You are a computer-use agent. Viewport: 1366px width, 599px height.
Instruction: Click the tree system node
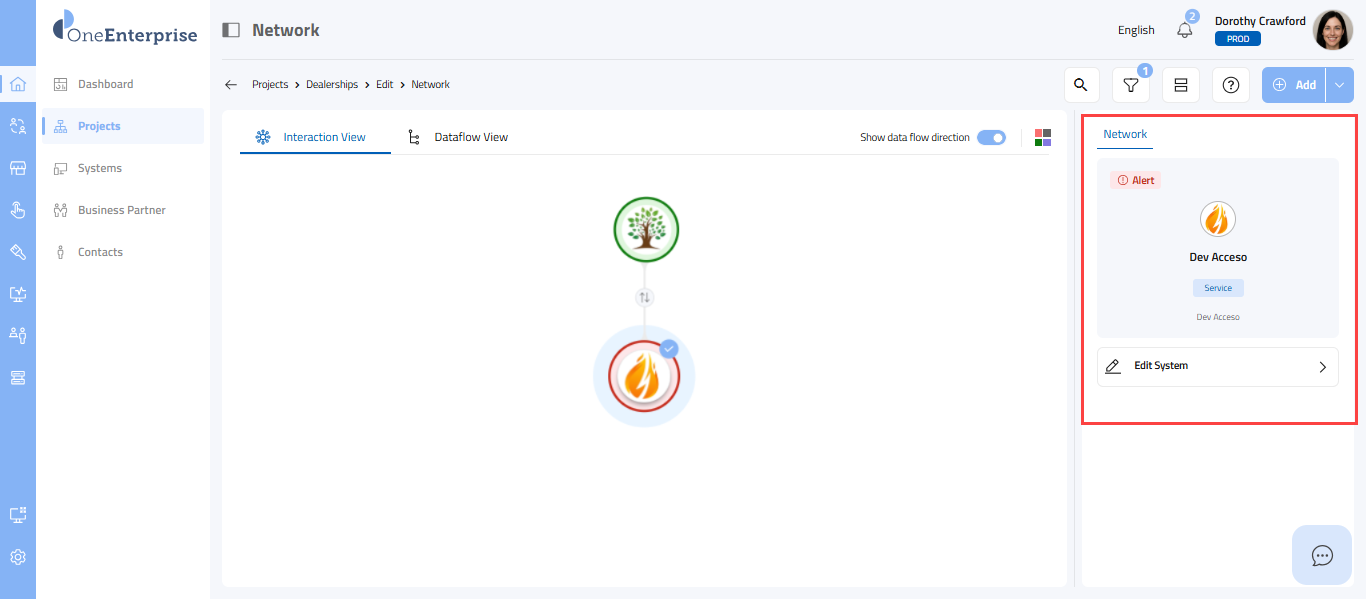click(x=646, y=230)
